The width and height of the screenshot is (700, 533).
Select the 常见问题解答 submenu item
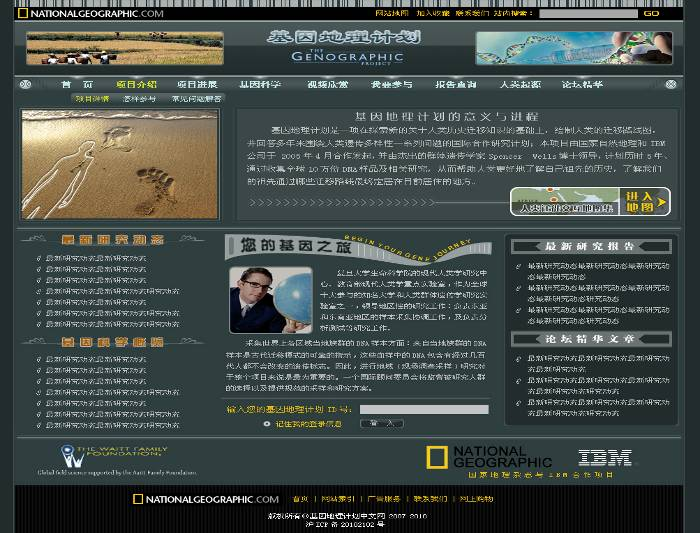pyautogui.click(x=196, y=99)
